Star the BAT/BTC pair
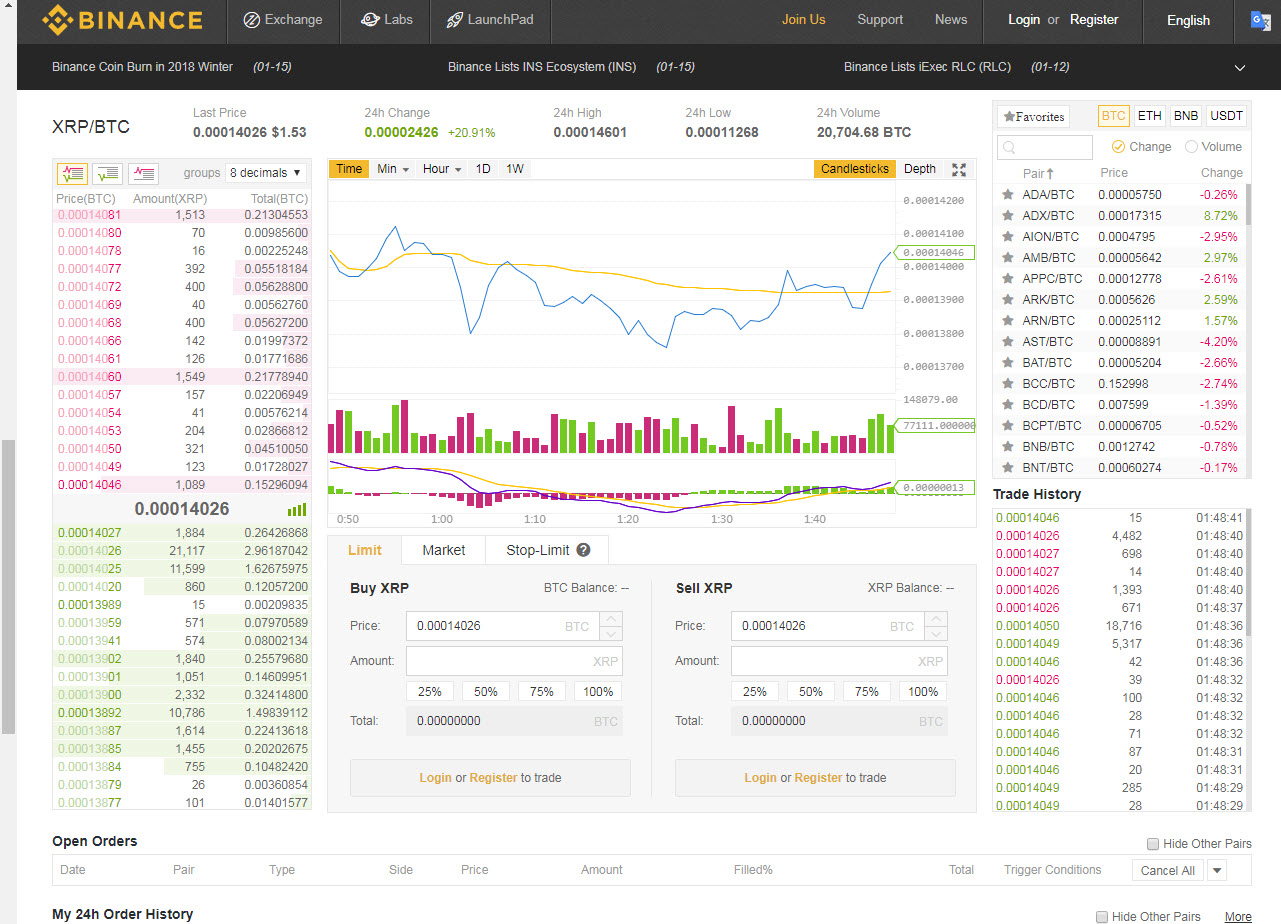The image size is (1281, 924). tap(1008, 362)
